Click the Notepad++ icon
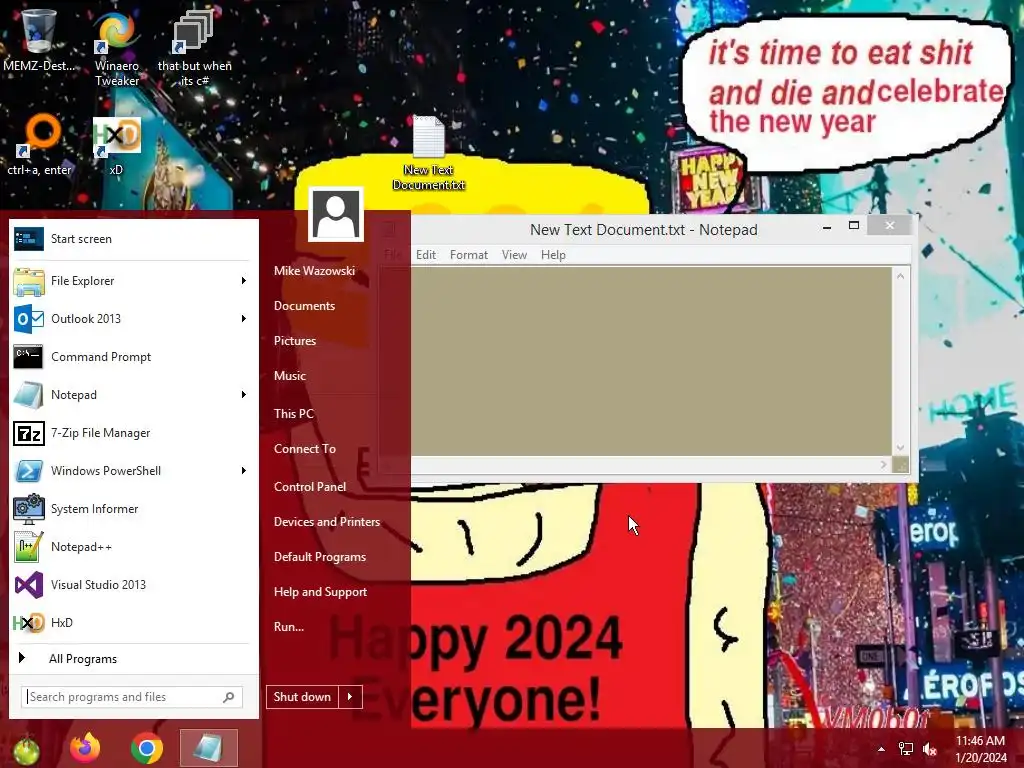Image resolution: width=1024 pixels, height=768 pixels. pyautogui.click(x=29, y=547)
